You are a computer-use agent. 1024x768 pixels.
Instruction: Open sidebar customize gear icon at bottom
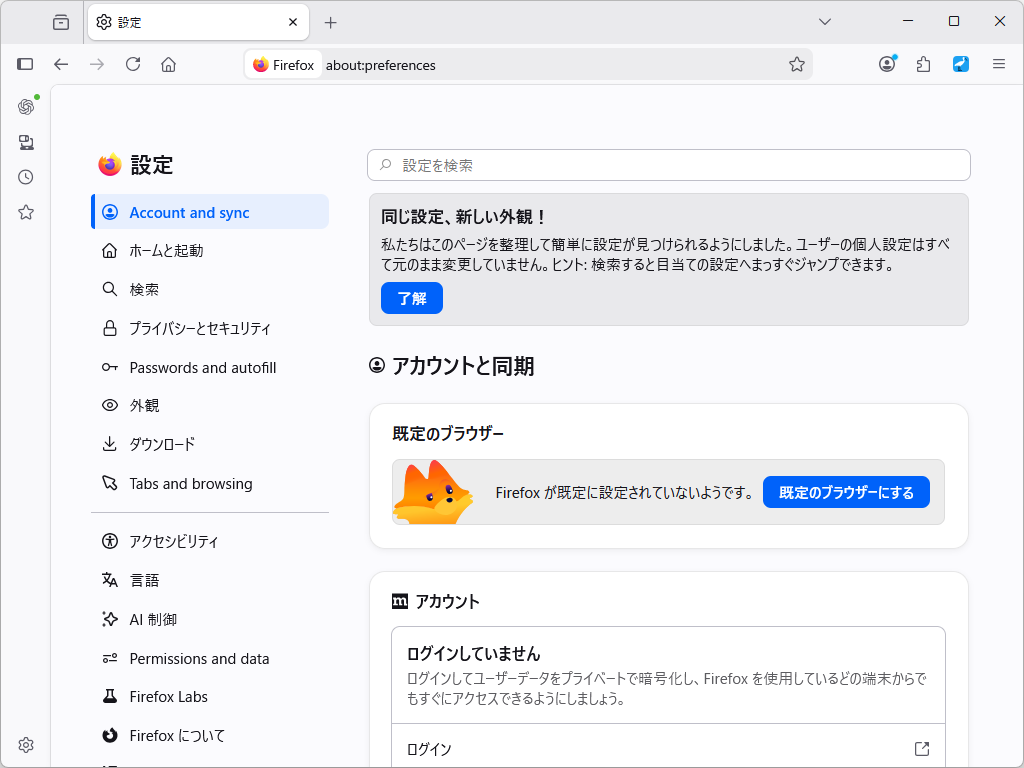[x=26, y=745]
